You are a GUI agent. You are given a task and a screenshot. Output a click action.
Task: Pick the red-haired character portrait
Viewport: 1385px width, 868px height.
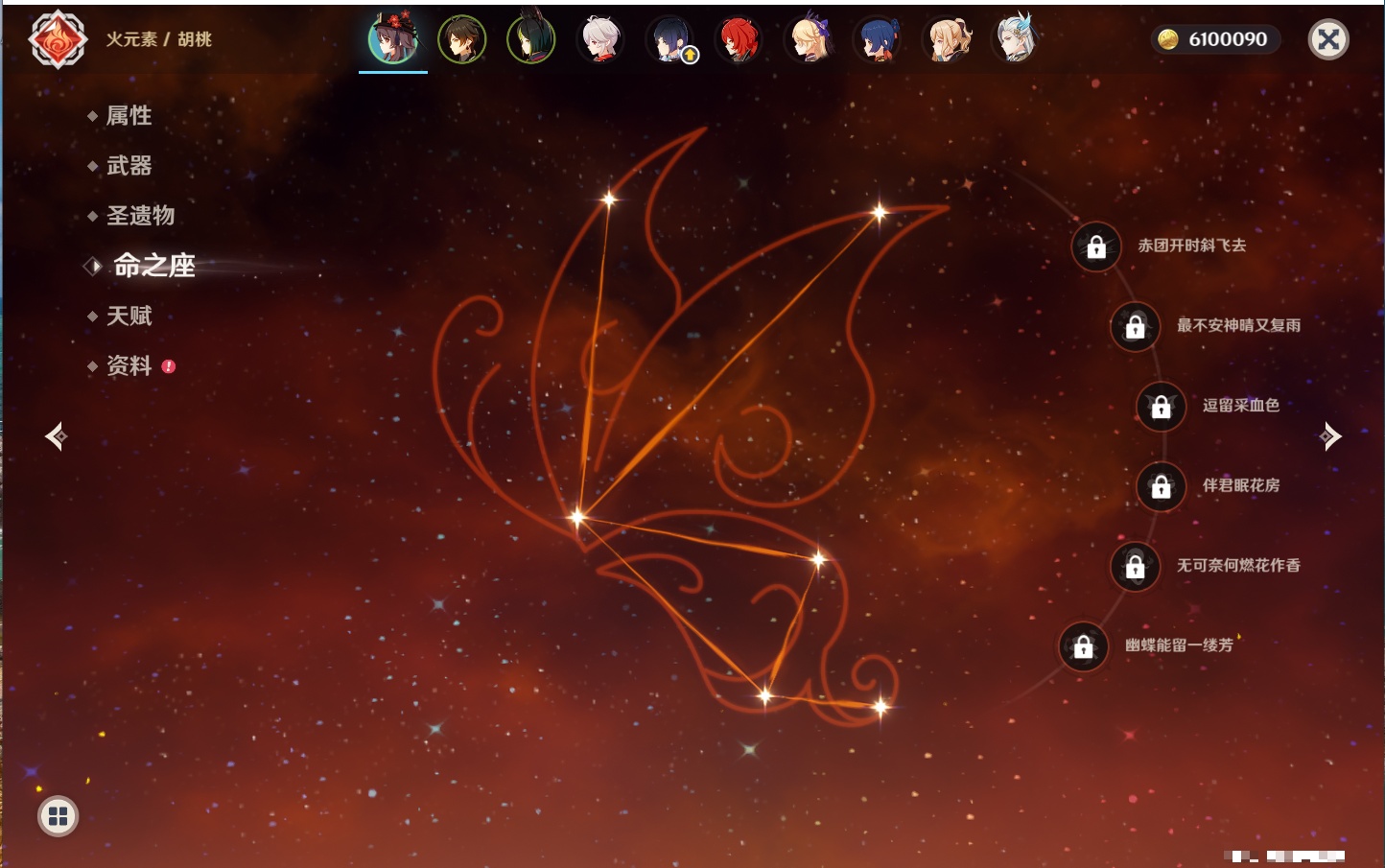point(739,39)
